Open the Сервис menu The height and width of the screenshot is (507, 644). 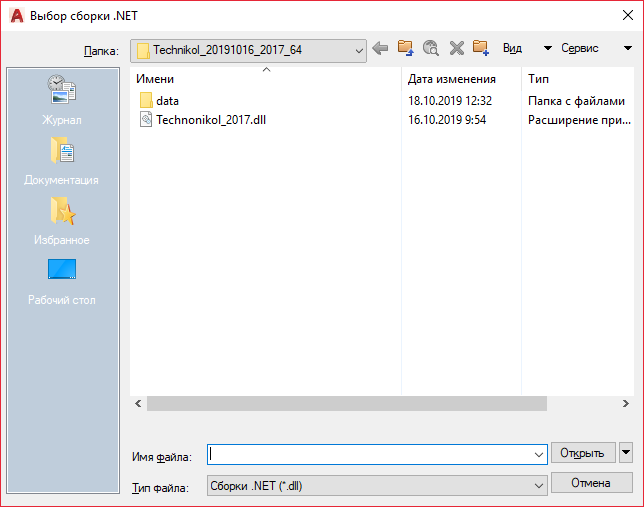point(580,48)
